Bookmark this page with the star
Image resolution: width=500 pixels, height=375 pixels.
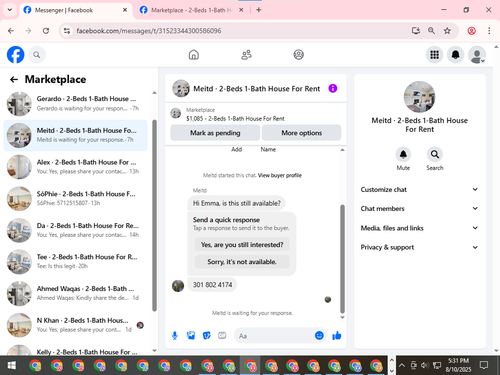[447, 31]
